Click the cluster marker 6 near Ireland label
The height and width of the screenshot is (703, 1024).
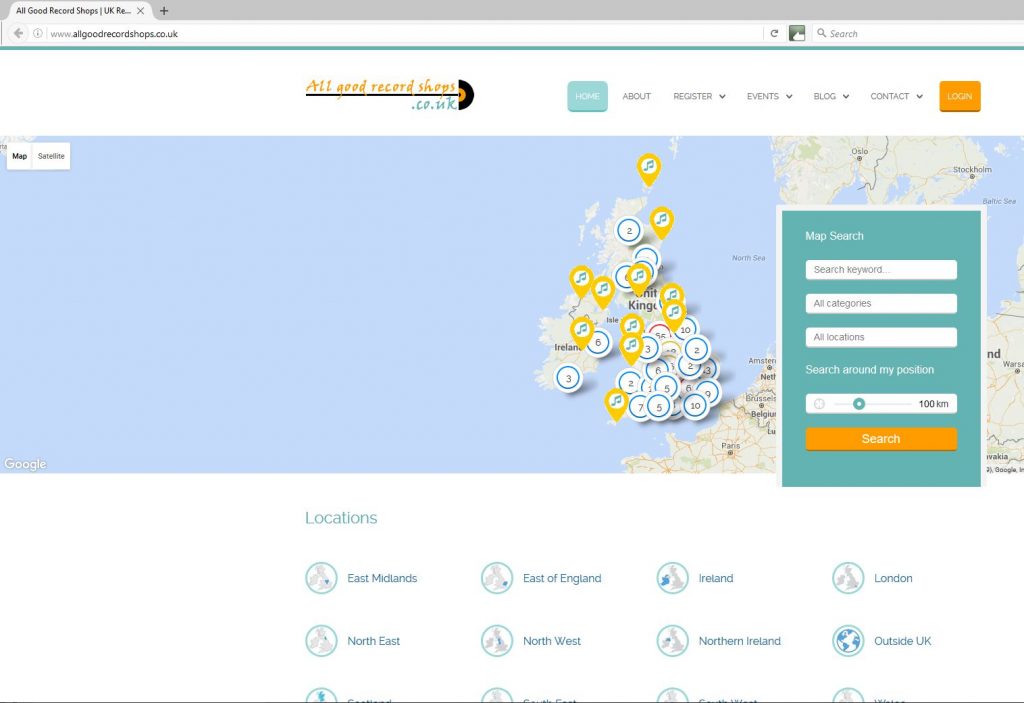pyautogui.click(x=598, y=342)
